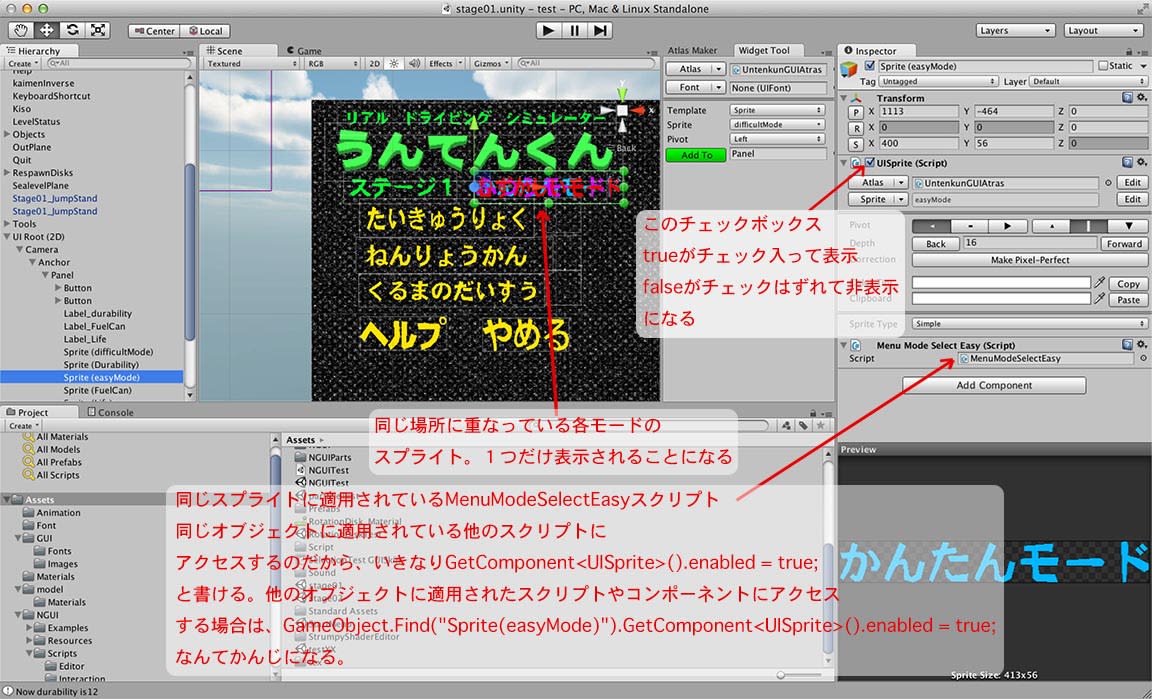Image resolution: width=1152 pixels, height=699 pixels.
Task: Click the Forward depth button
Action: coord(1124,243)
